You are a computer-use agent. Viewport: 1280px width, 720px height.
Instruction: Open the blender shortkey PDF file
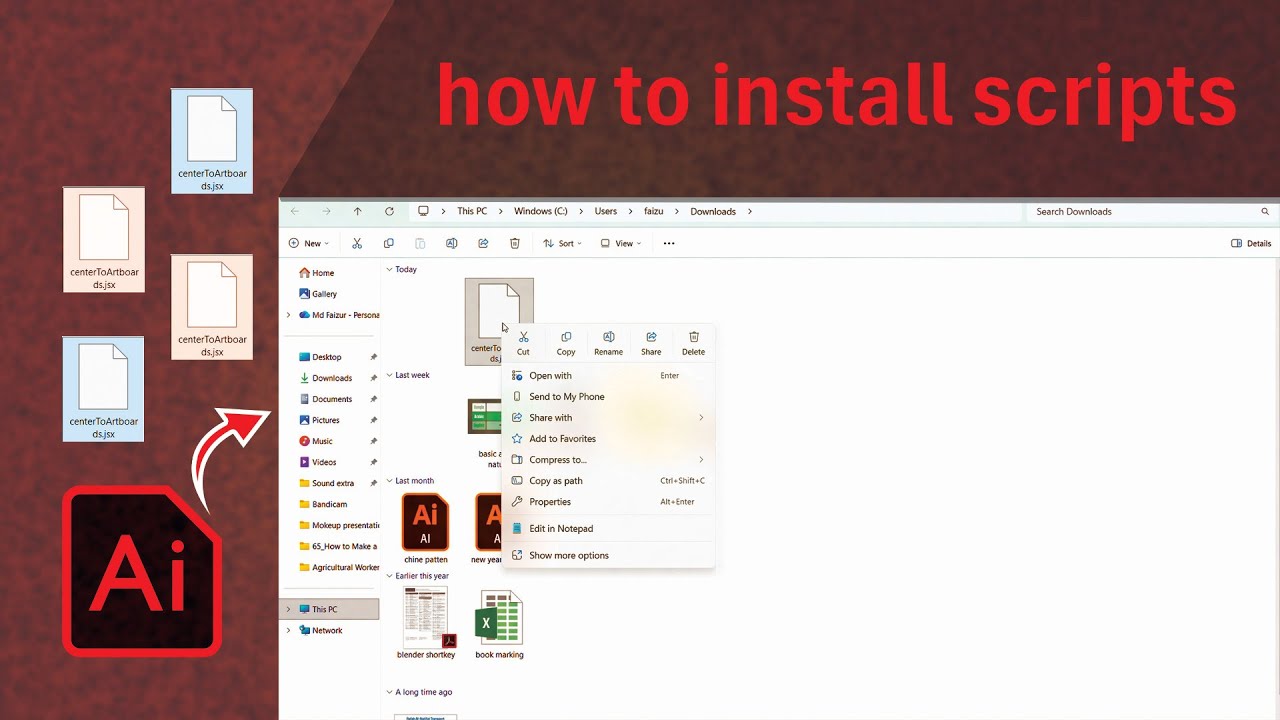coord(426,623)
